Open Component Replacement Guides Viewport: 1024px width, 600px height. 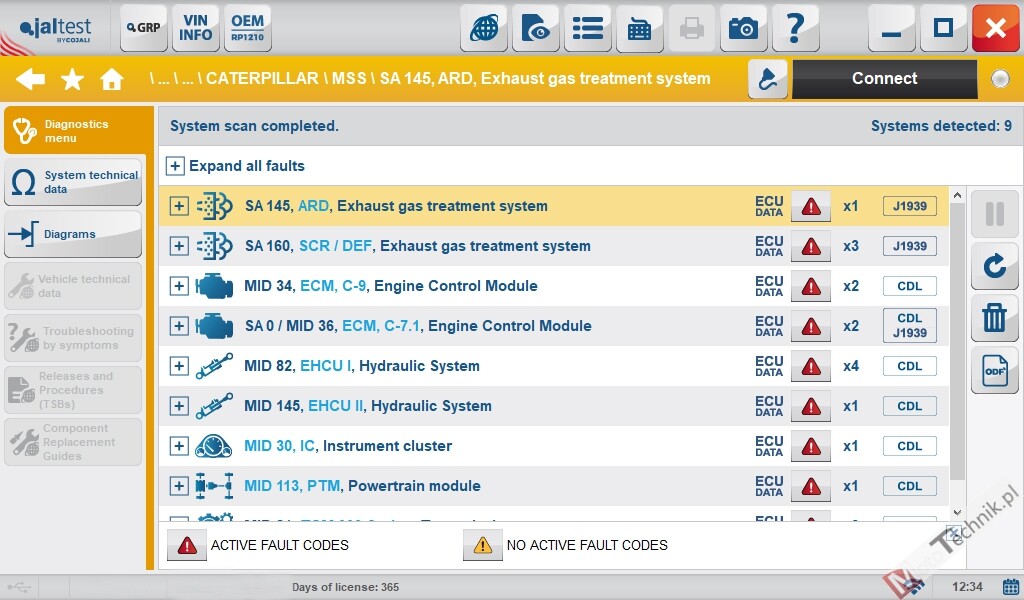[x=73, y=442]
